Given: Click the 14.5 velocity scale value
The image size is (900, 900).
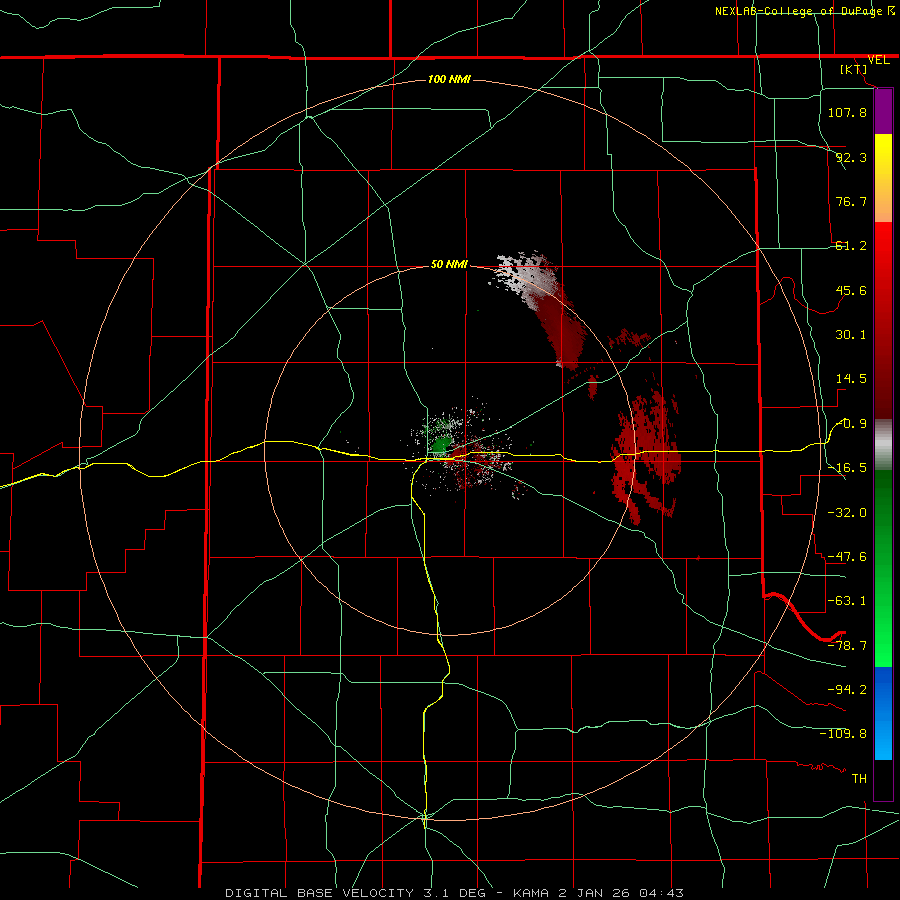Looking at the screenshot, I should 851,379.
